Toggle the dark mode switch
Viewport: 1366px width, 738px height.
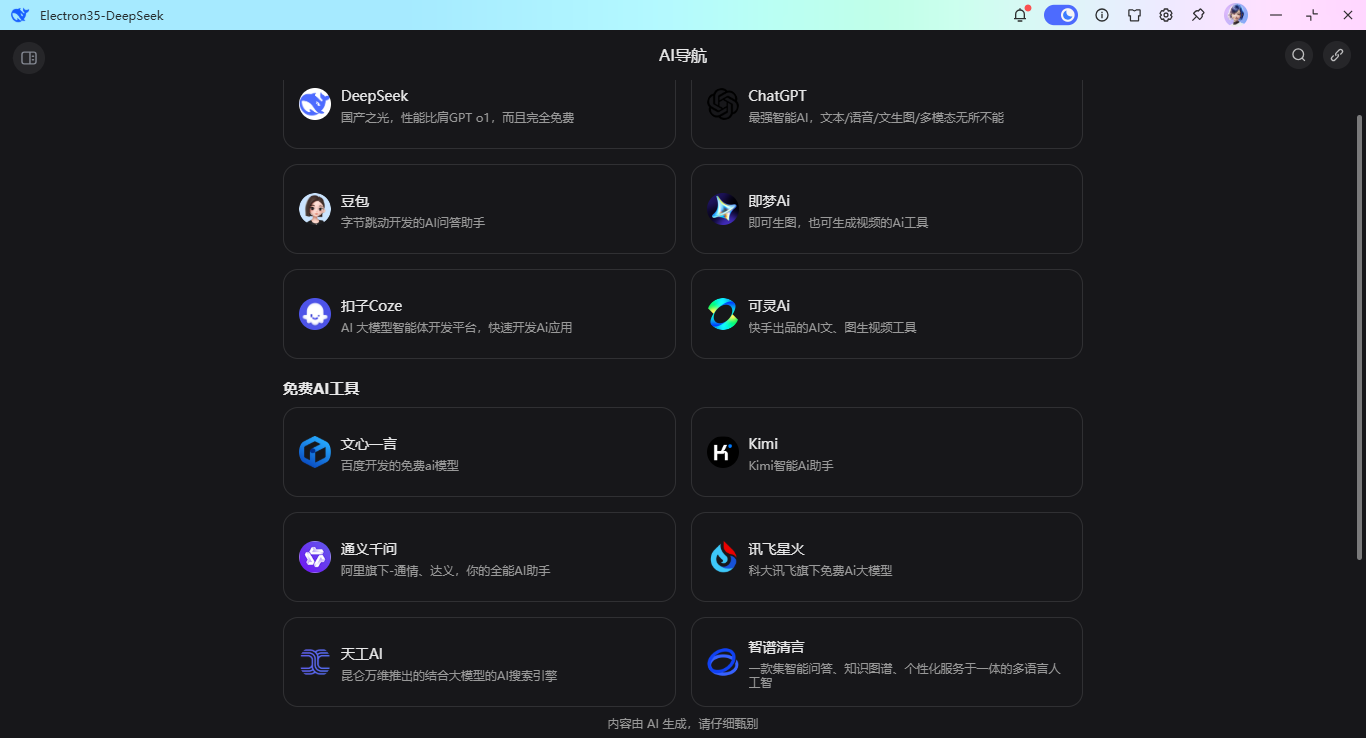pos(1061,15)
